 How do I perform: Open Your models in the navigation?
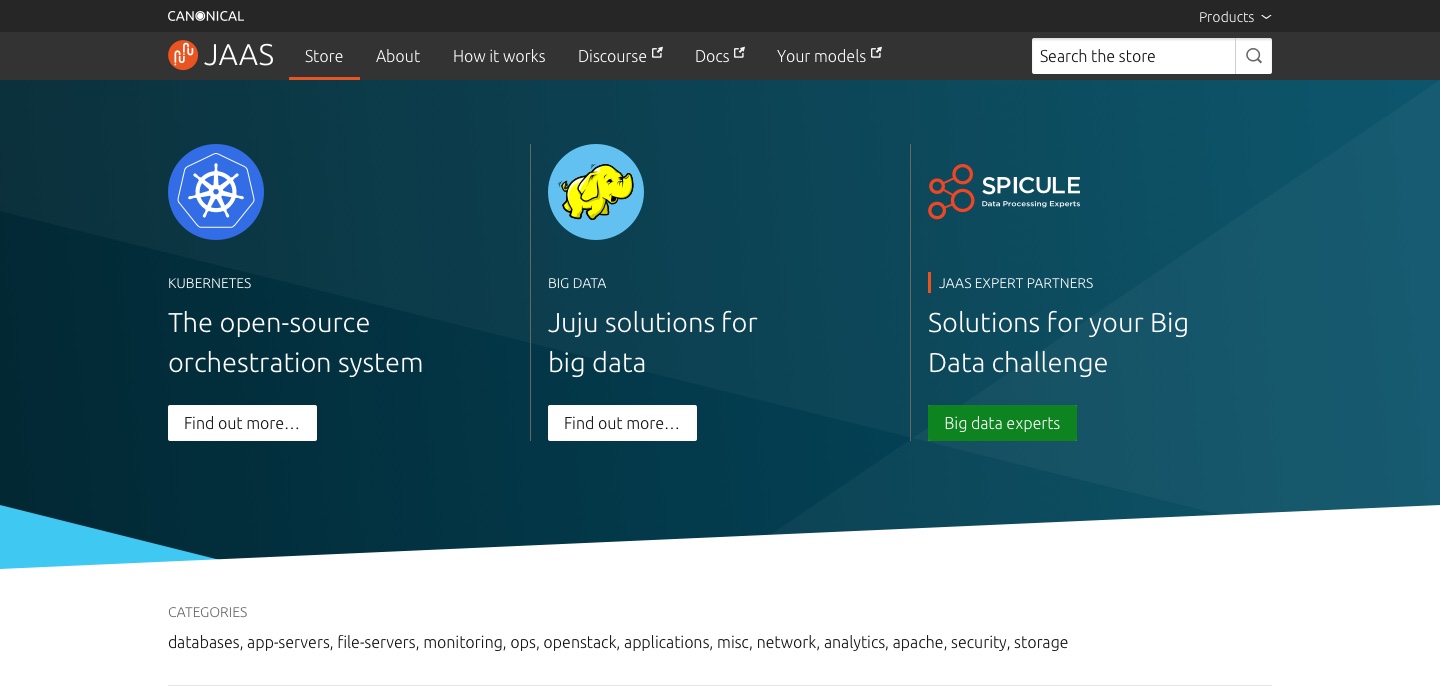(x=829, y=56)
